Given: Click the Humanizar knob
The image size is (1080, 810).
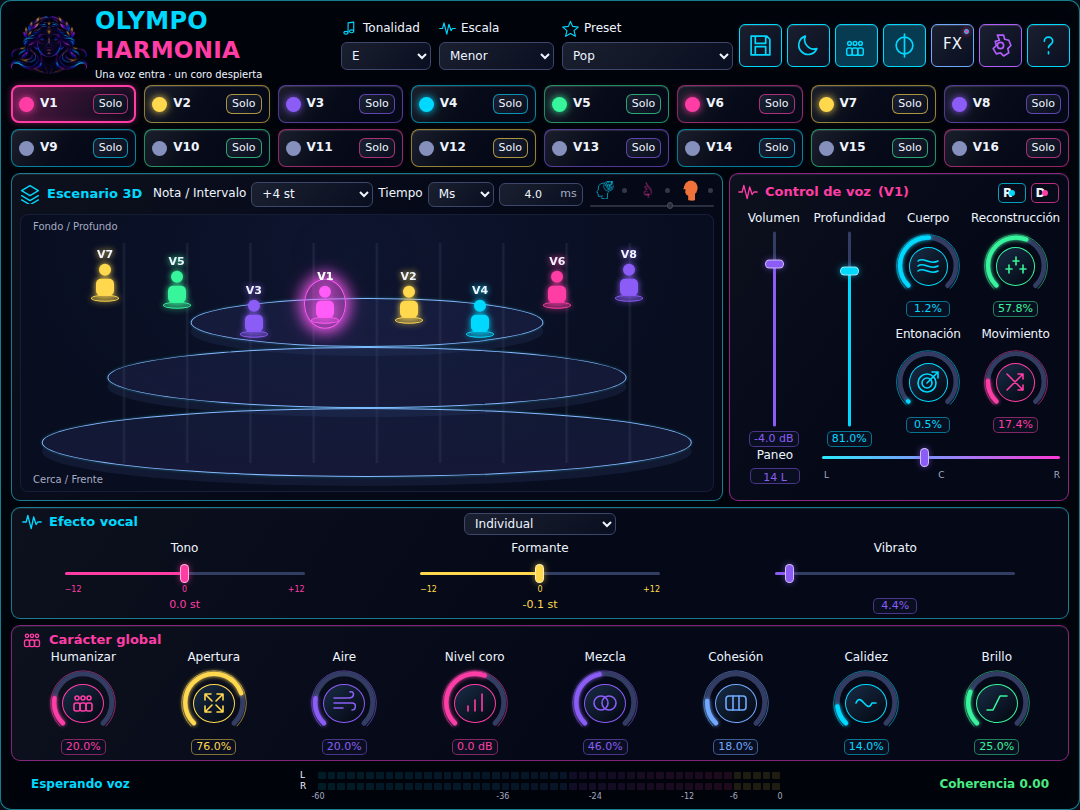Looking at the screenshot, I should coord(83,703).
